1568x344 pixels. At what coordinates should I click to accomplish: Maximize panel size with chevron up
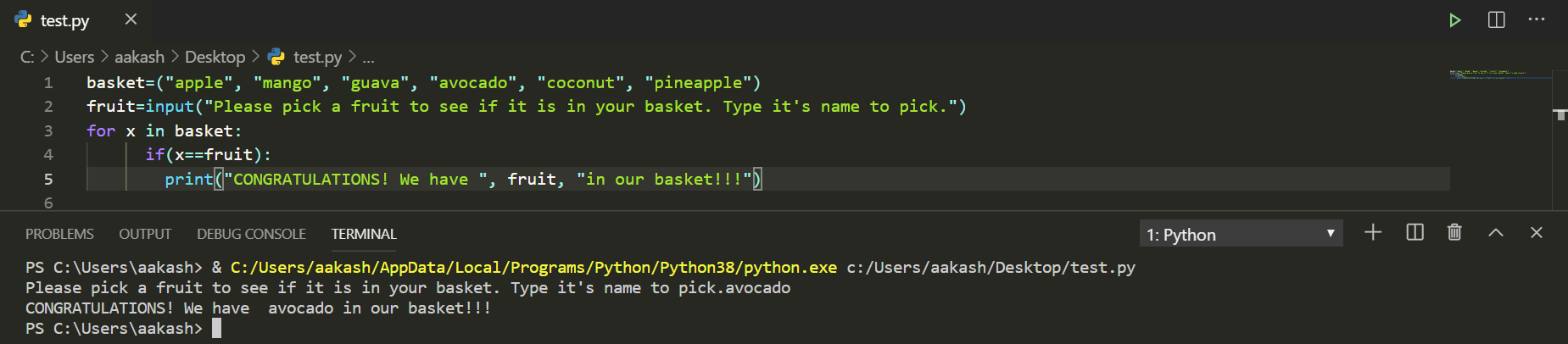click(x=1496, y=233)
